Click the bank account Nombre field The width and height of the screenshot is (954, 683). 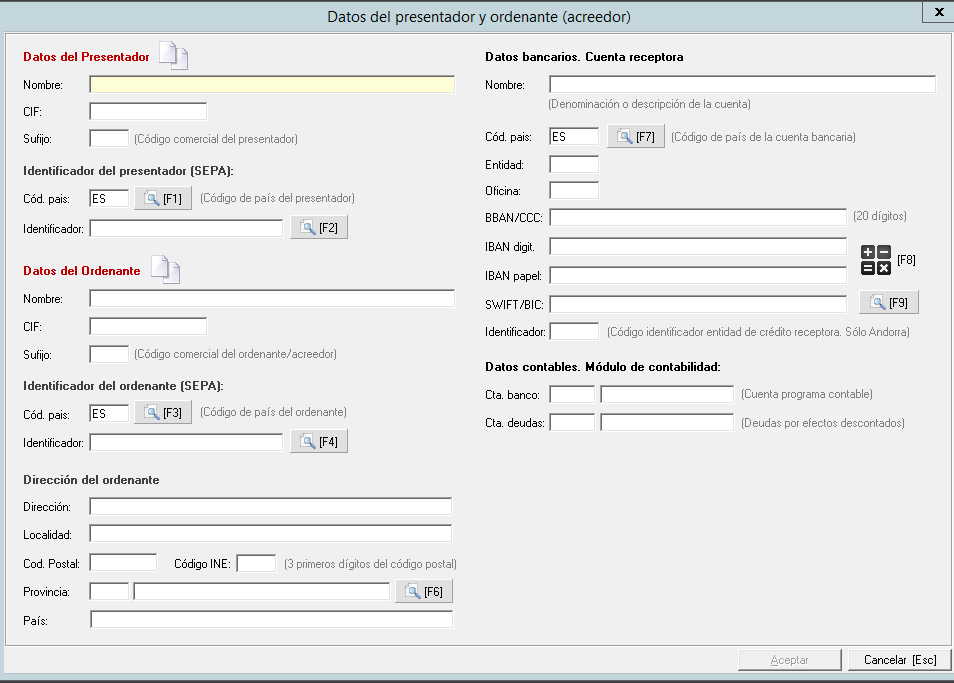coord(742,85)
